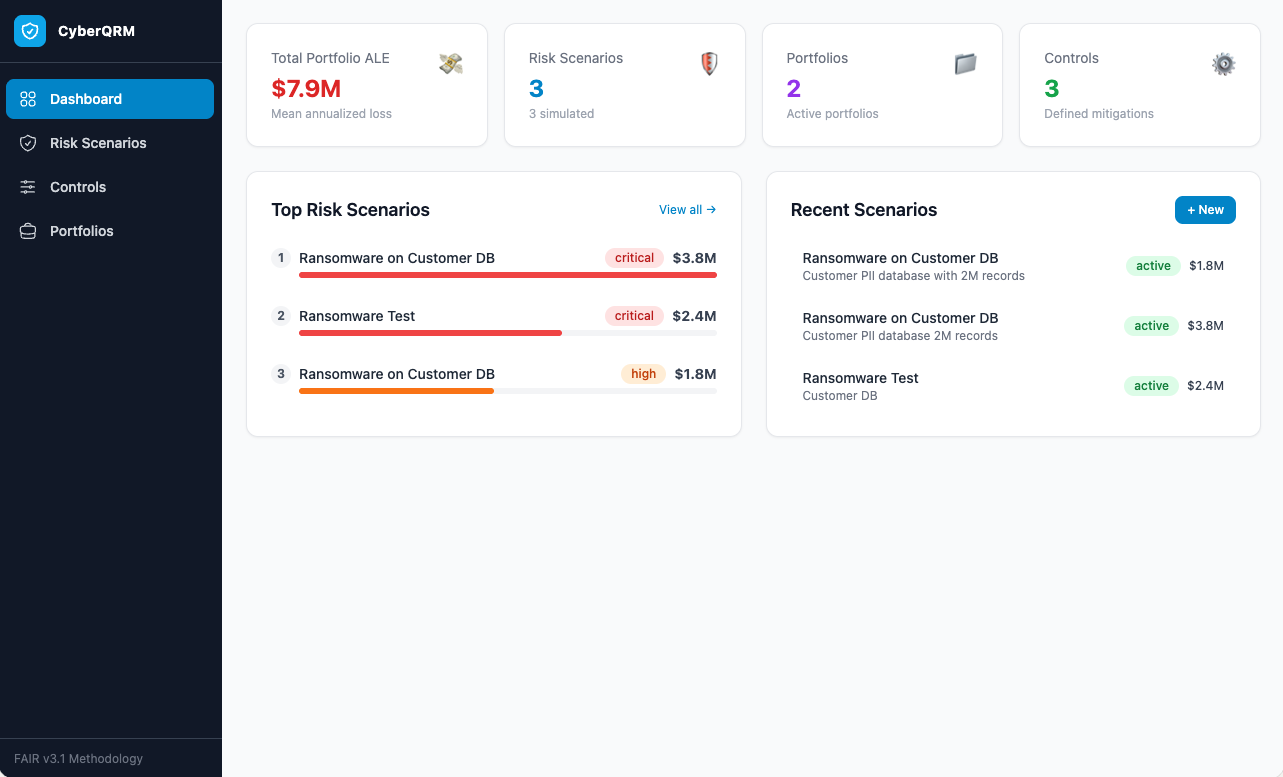The image size is (1283, 777).
Task: Click the active badge for the $3.8M scenario
Action: [x=1151, y=326]
